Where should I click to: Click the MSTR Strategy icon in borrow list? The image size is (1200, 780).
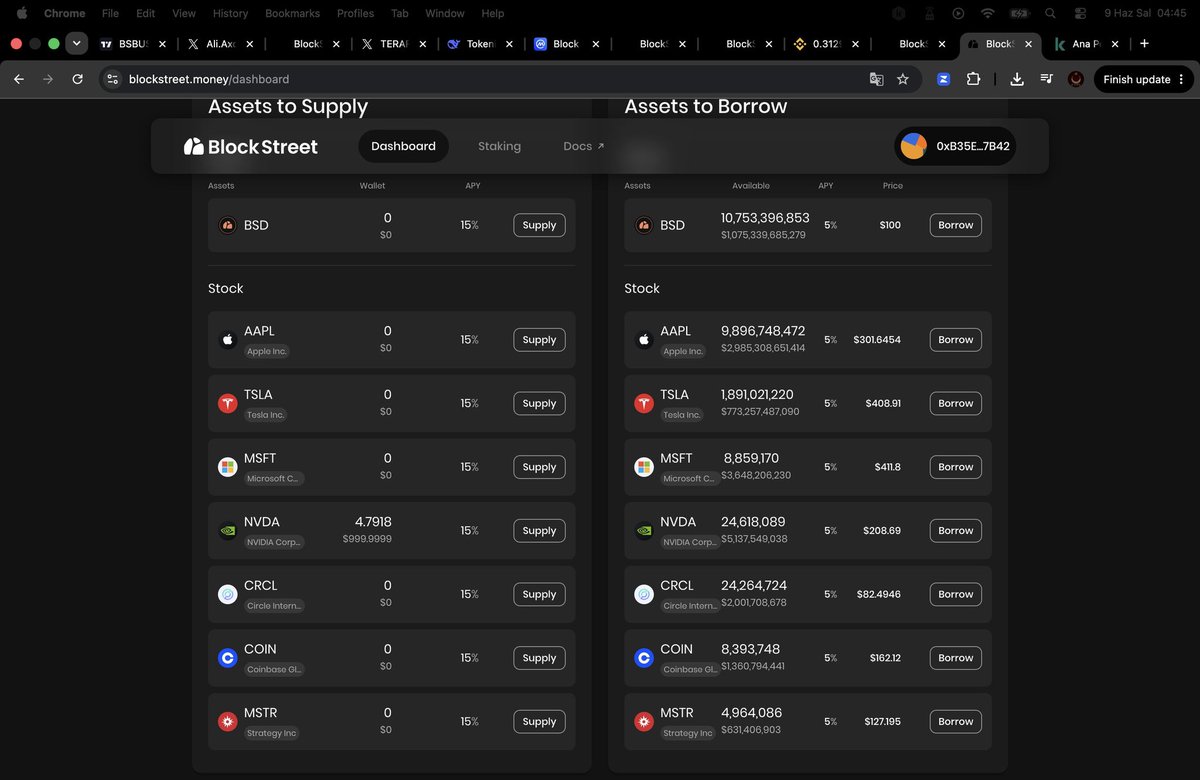click(644, 721)
